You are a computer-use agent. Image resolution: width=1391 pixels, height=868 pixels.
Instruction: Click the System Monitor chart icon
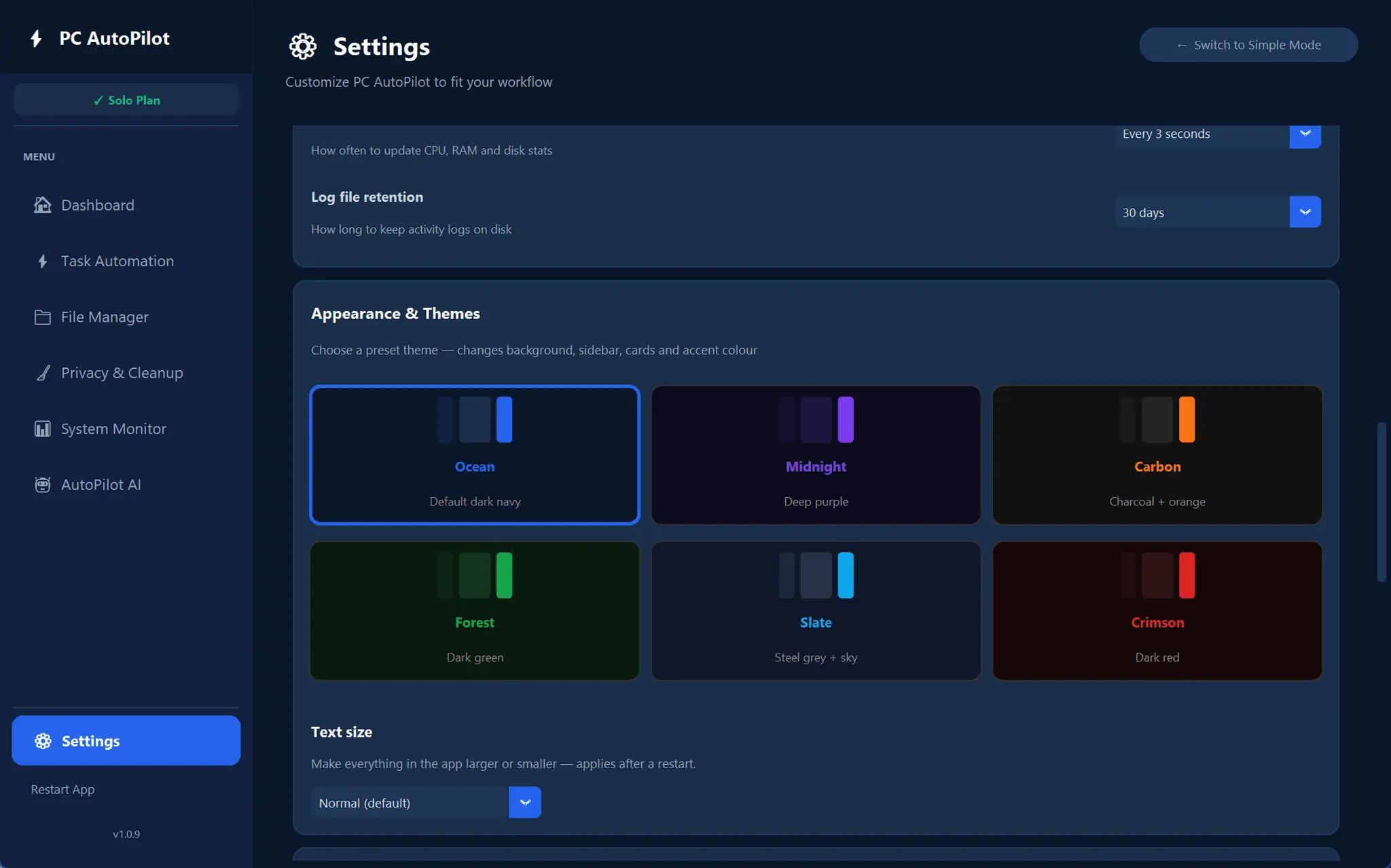click(x=43, y=429)
